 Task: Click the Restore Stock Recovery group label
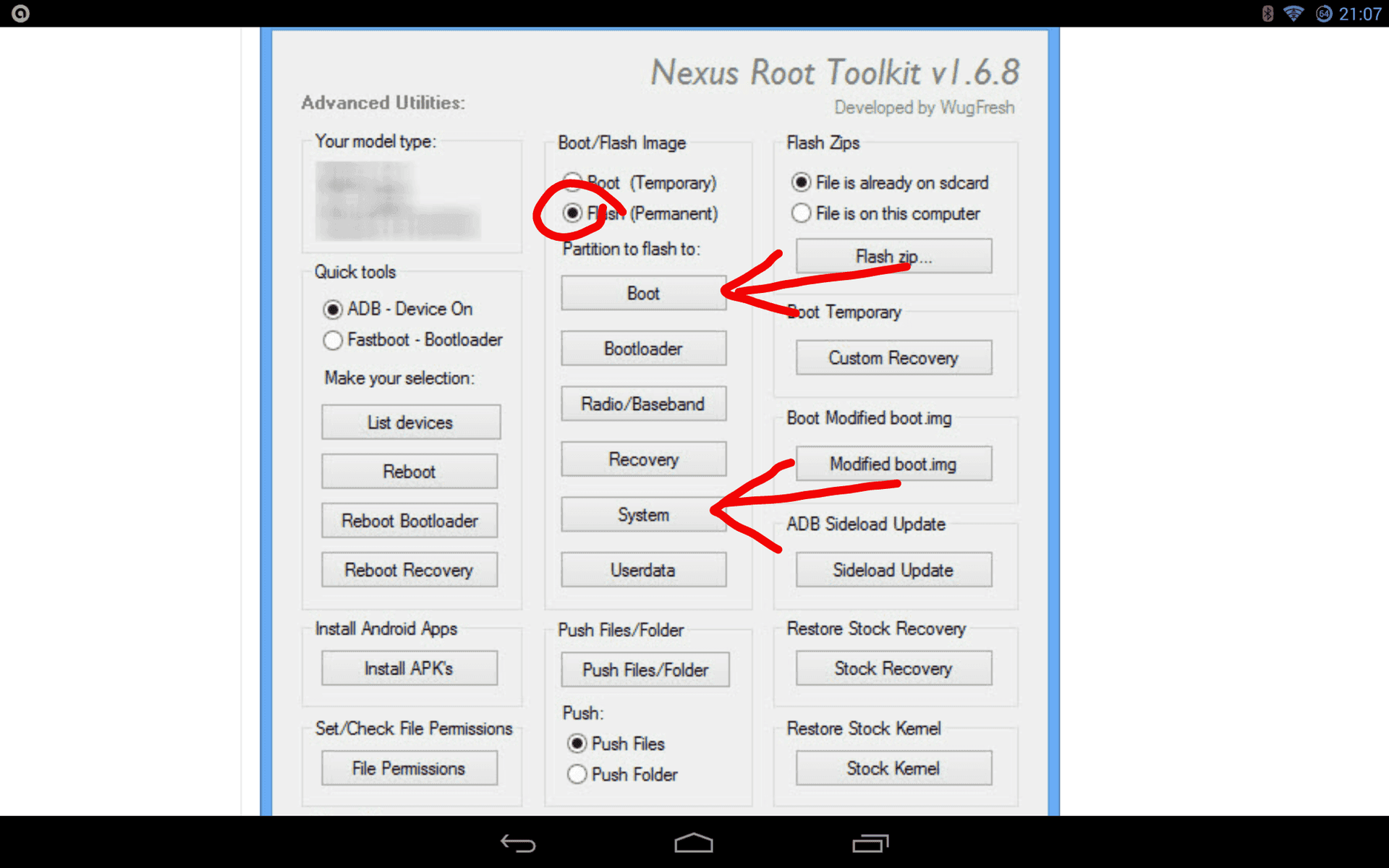click(x=876, y=629)
